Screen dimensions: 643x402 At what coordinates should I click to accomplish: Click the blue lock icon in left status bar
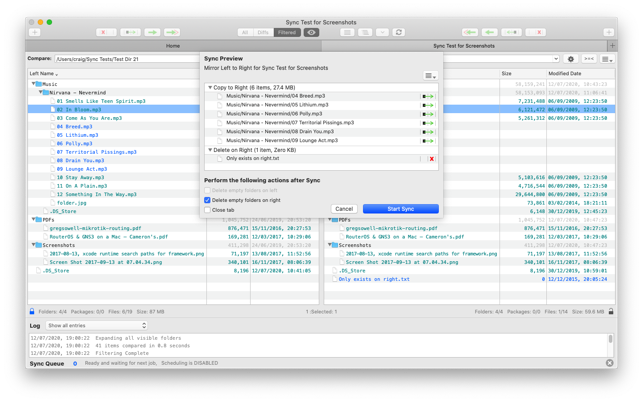[x=32, y=312]
